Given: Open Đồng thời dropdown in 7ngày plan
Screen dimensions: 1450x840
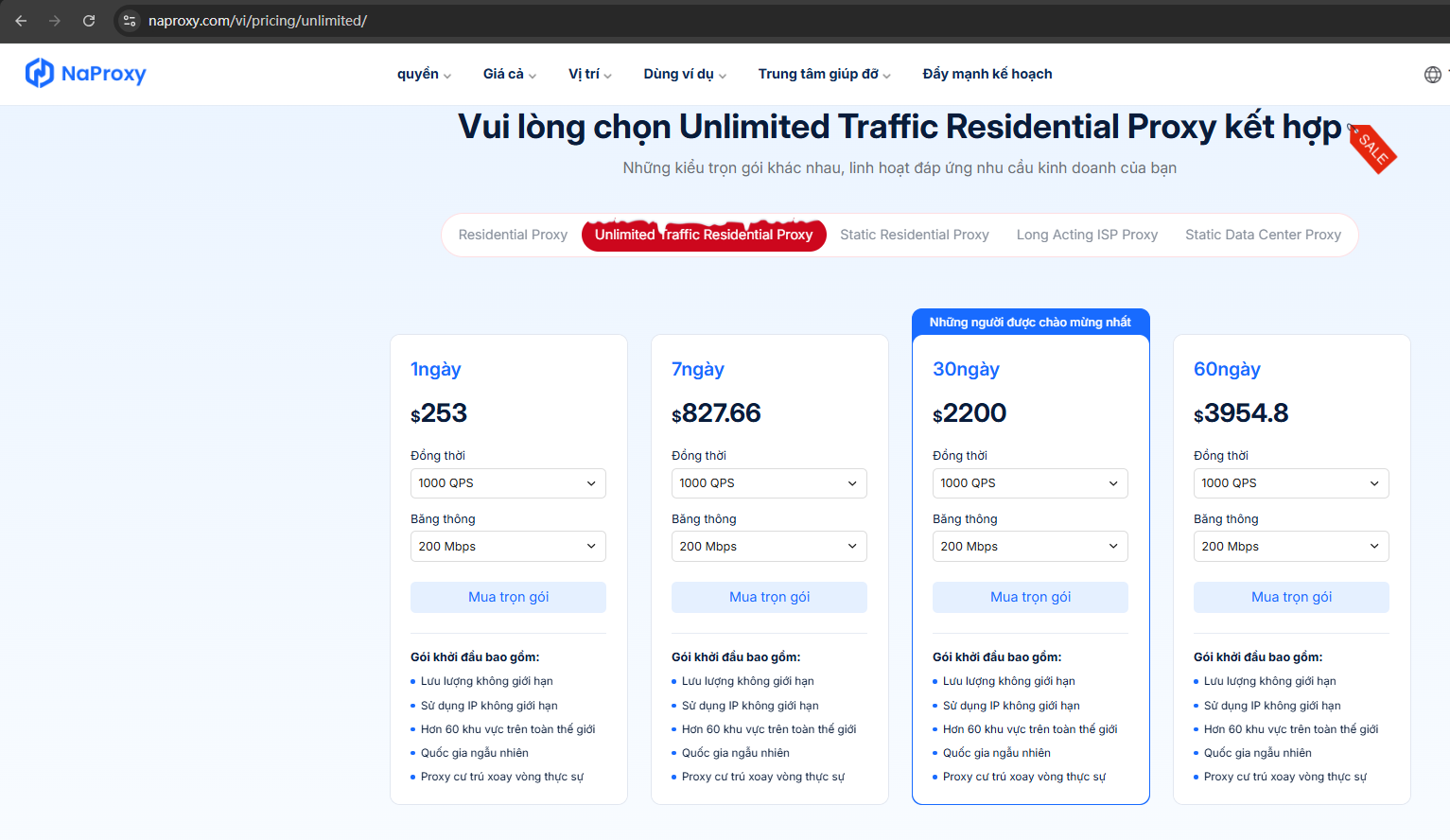Looking at the screenshot, I should pos(769,483).
